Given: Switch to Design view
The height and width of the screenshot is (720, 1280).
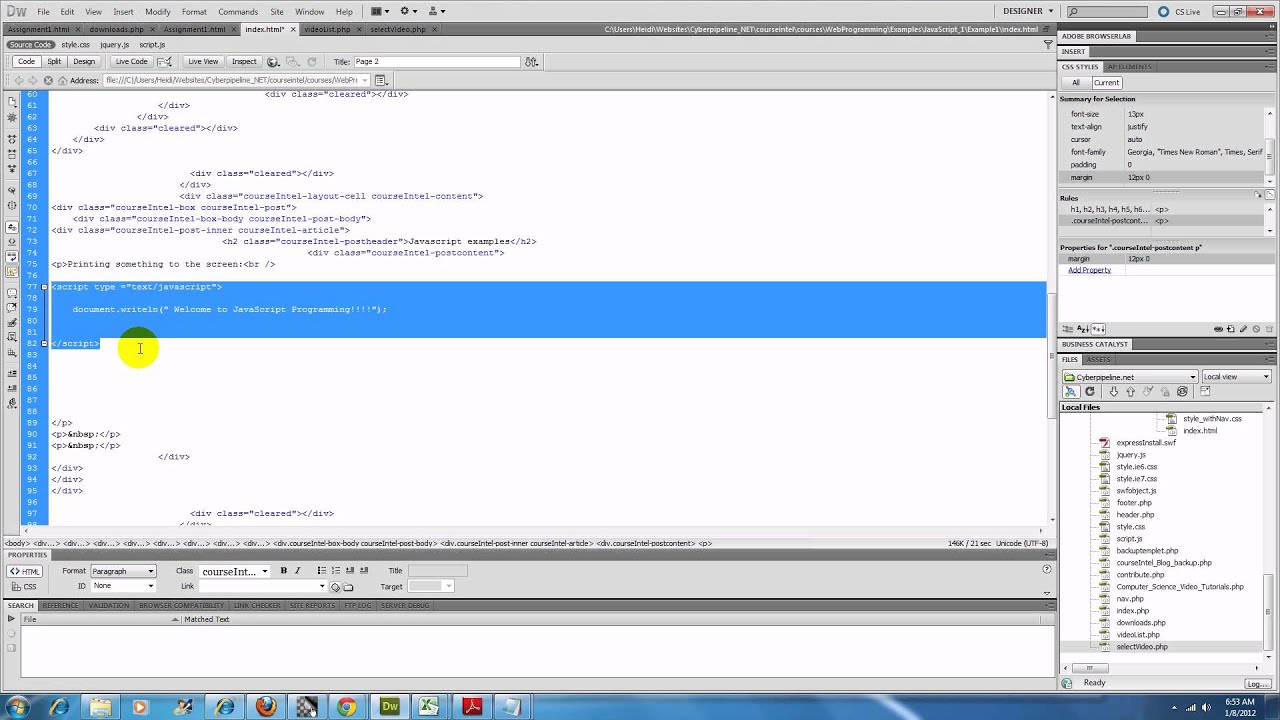Looking at the screenshot, I should tap(84, 62).
